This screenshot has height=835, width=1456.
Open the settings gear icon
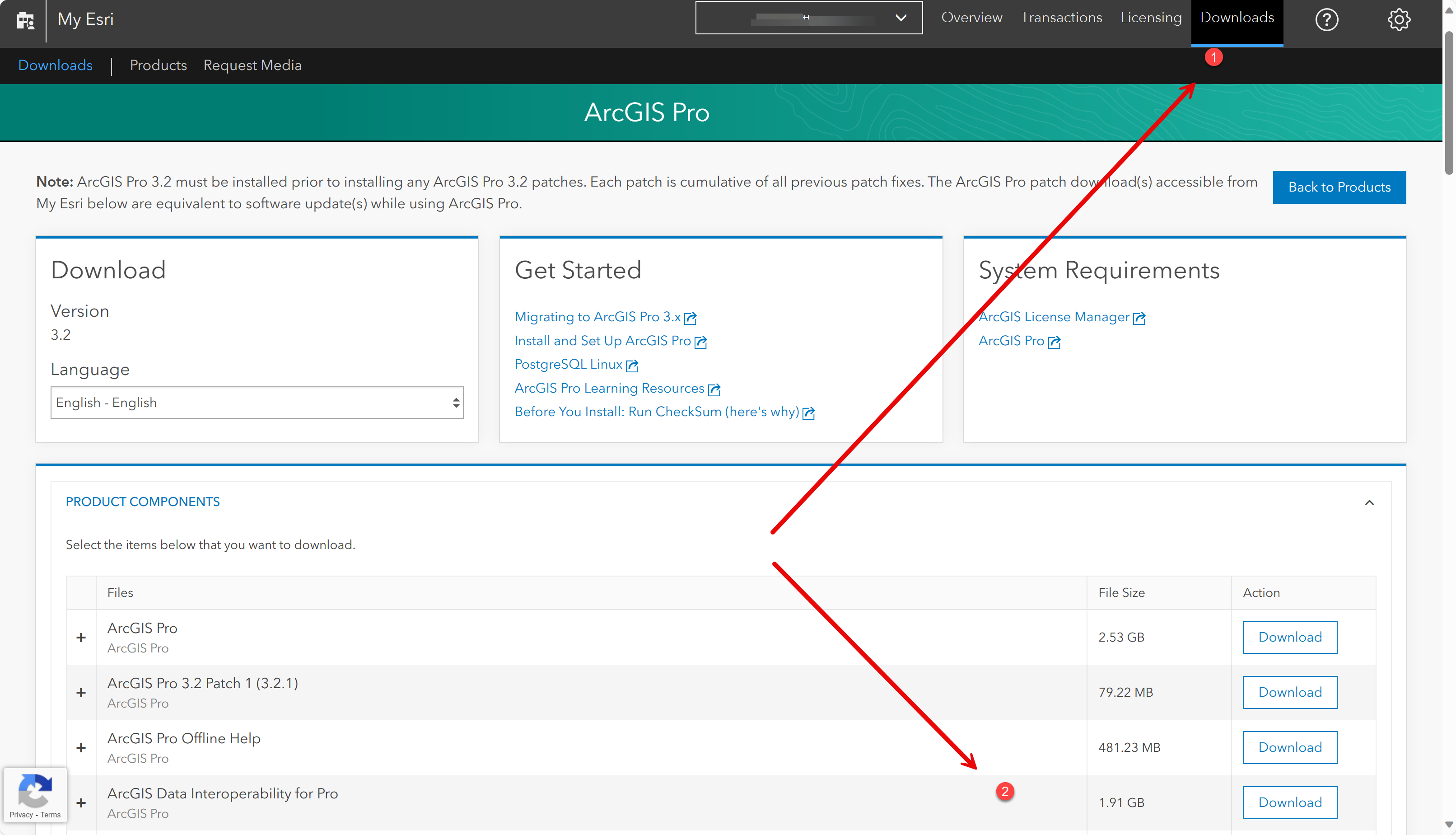(x=1399, y=19)
